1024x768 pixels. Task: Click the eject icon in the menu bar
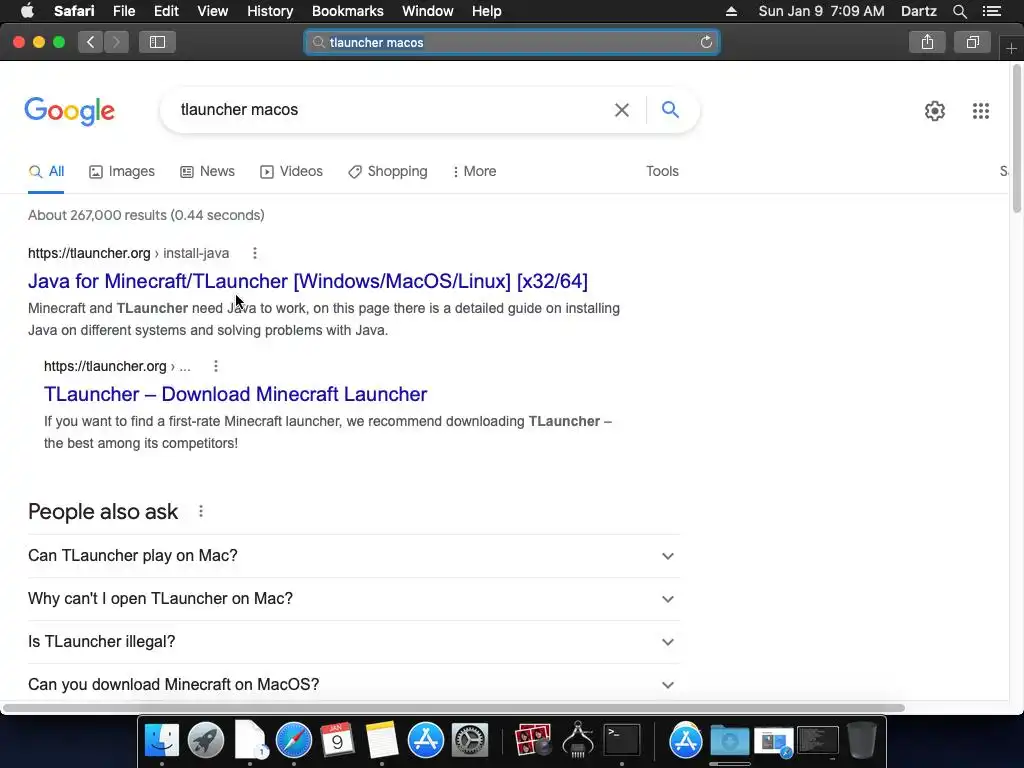pos(731,11)
